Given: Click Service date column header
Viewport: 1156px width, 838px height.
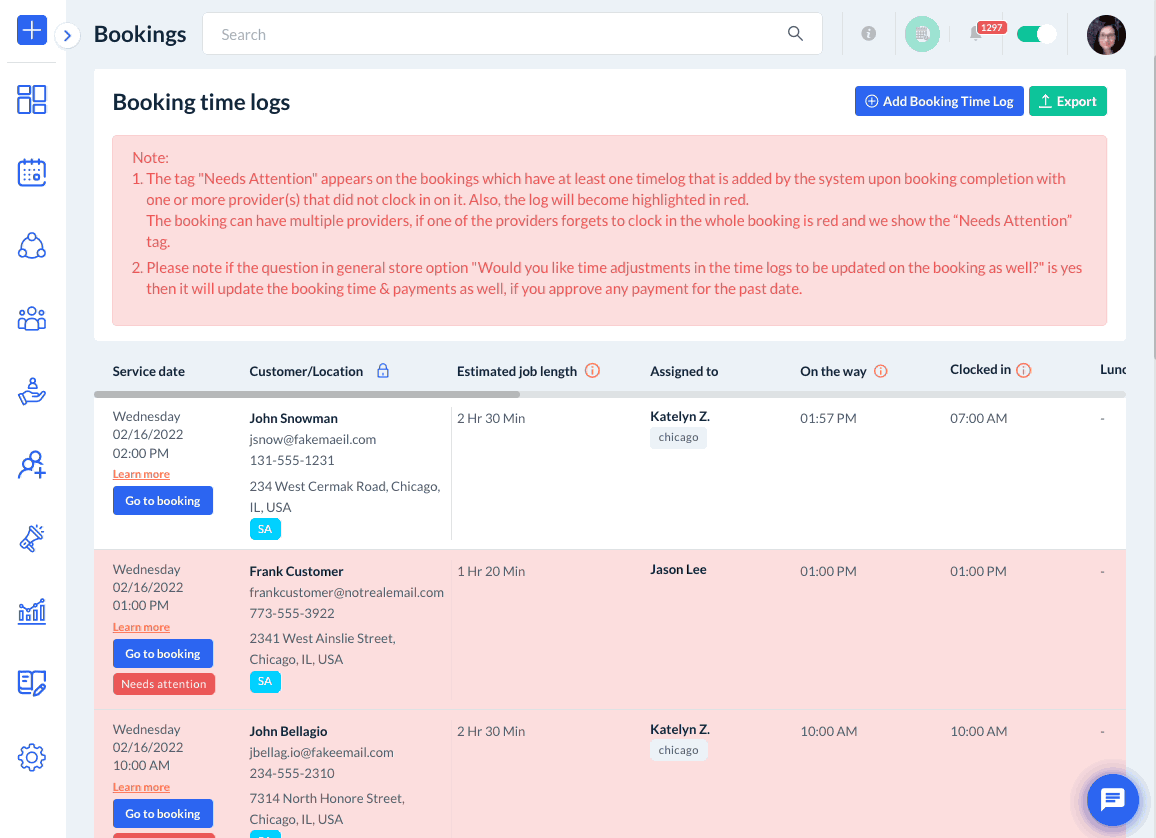Looking at the screenshot, I should click(149, 371).
